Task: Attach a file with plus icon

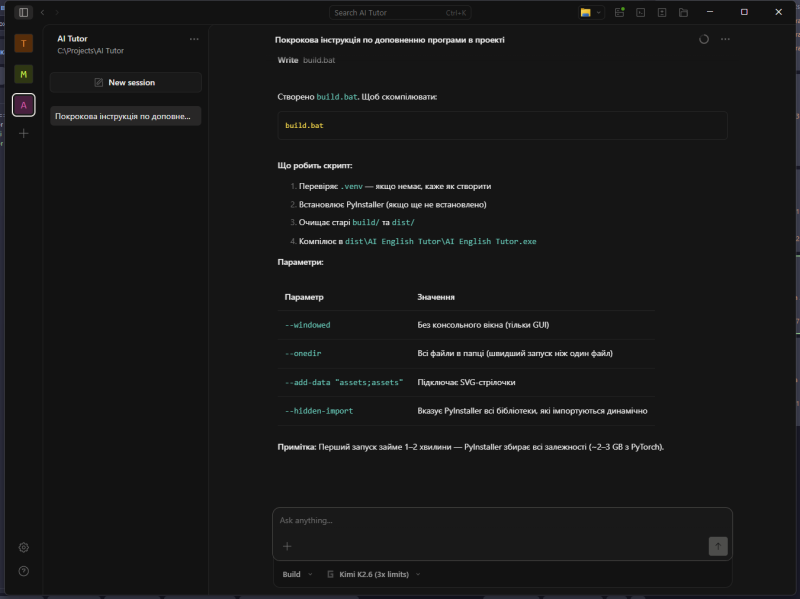Action: click(x=287, y=546)
